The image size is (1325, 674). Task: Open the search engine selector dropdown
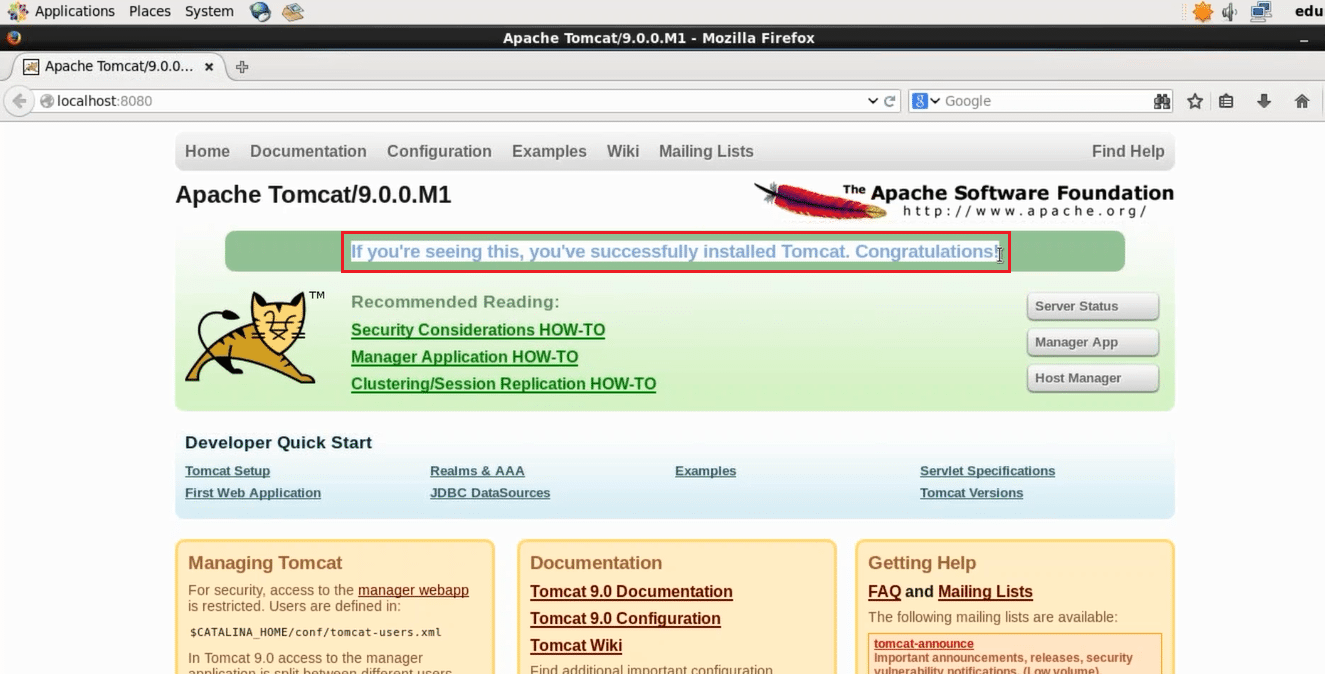tap(935, 101)
